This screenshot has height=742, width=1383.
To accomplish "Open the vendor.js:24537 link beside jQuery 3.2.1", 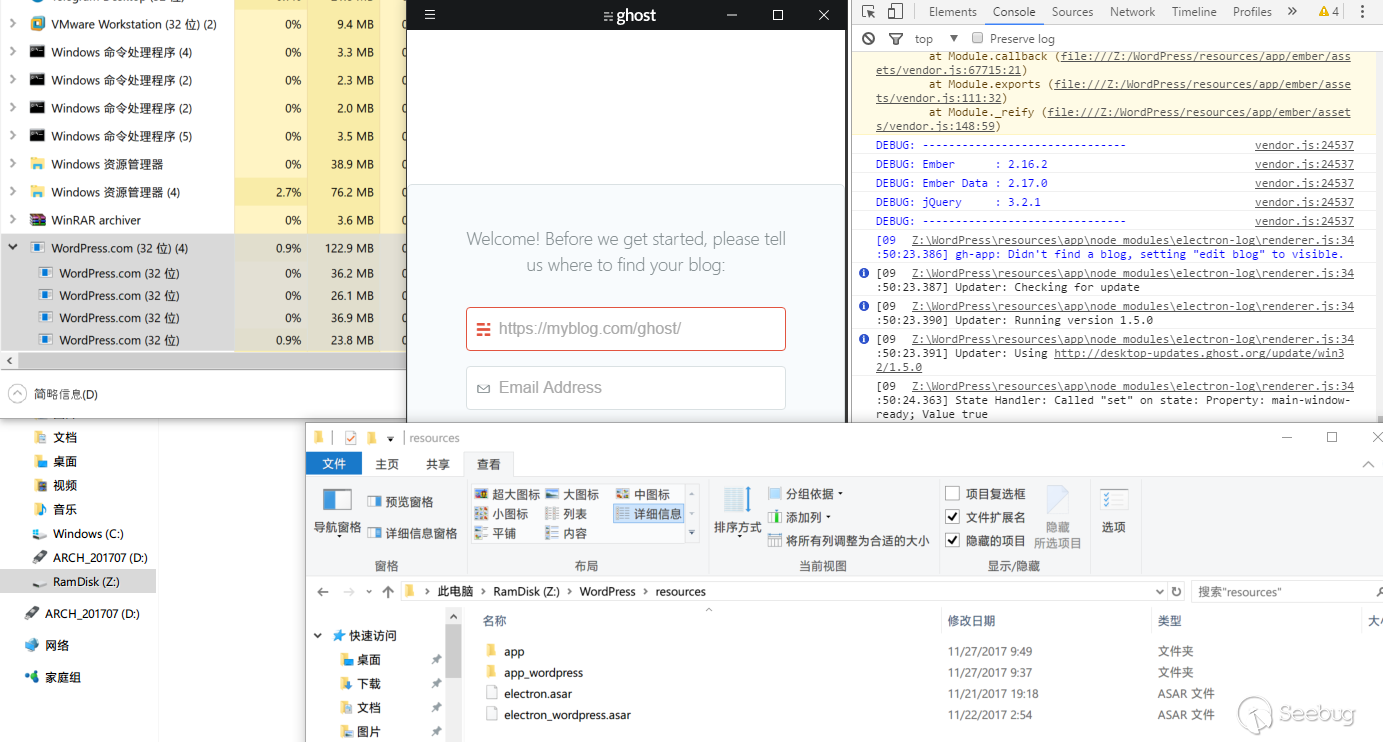I will click(1304, 202).
